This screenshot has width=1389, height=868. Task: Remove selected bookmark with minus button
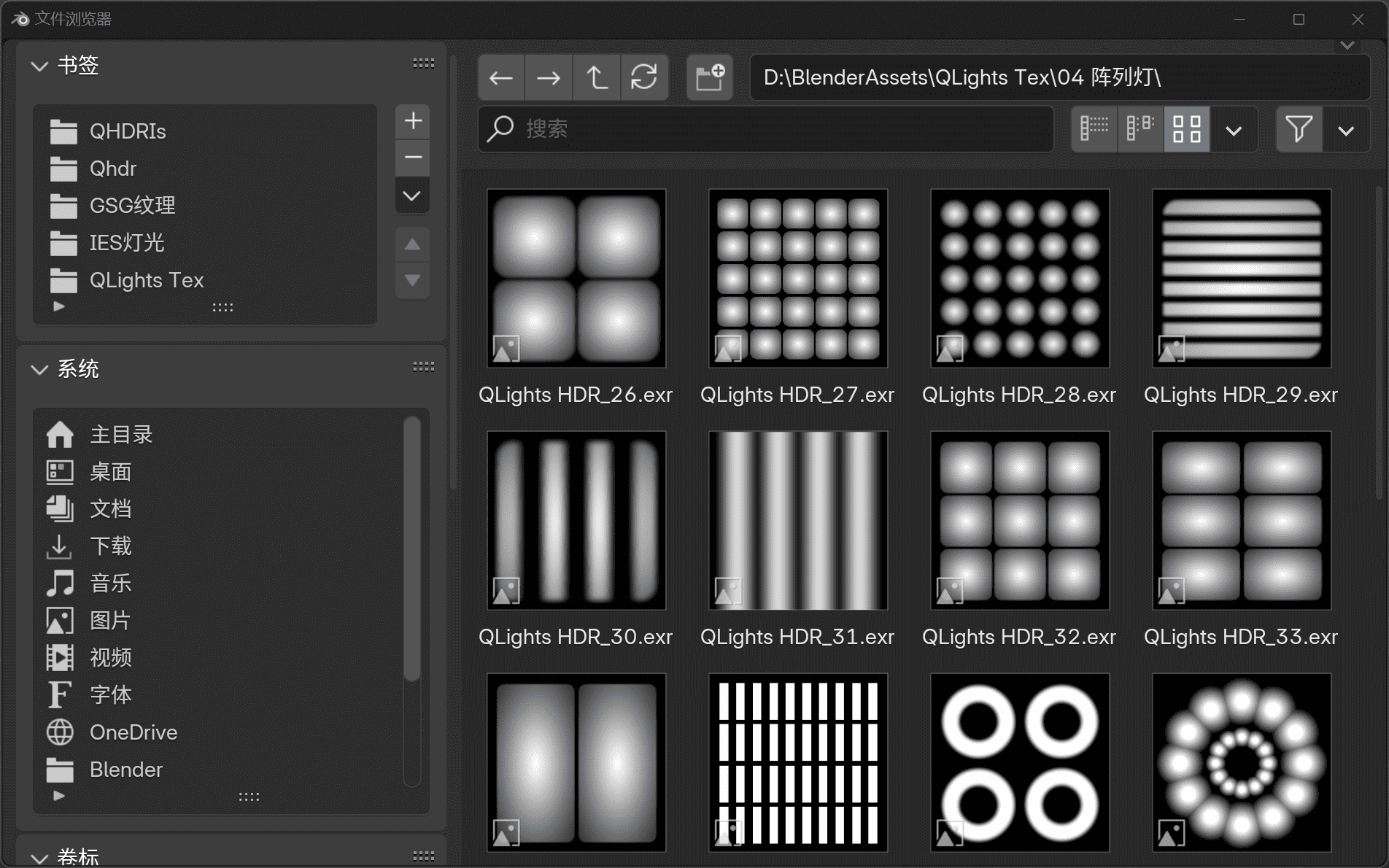click(413, 158)
